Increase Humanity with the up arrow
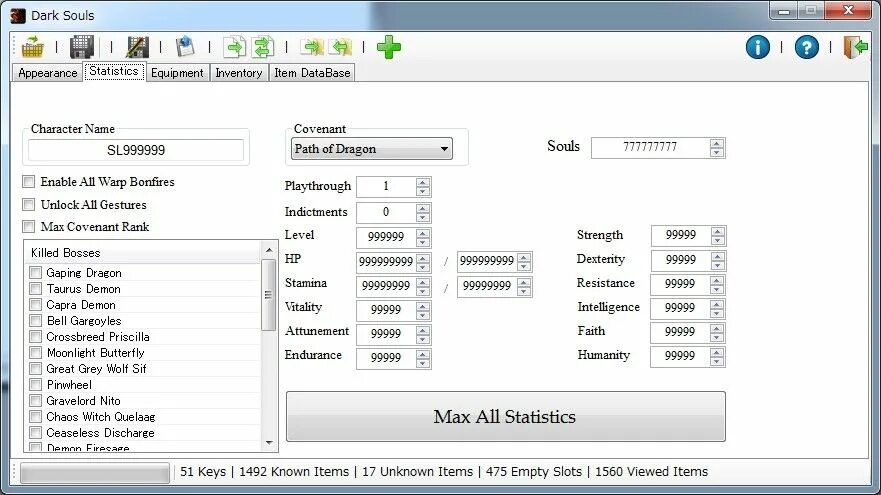The height and width of the screenshot is (495, 881). tap(716, 351)
